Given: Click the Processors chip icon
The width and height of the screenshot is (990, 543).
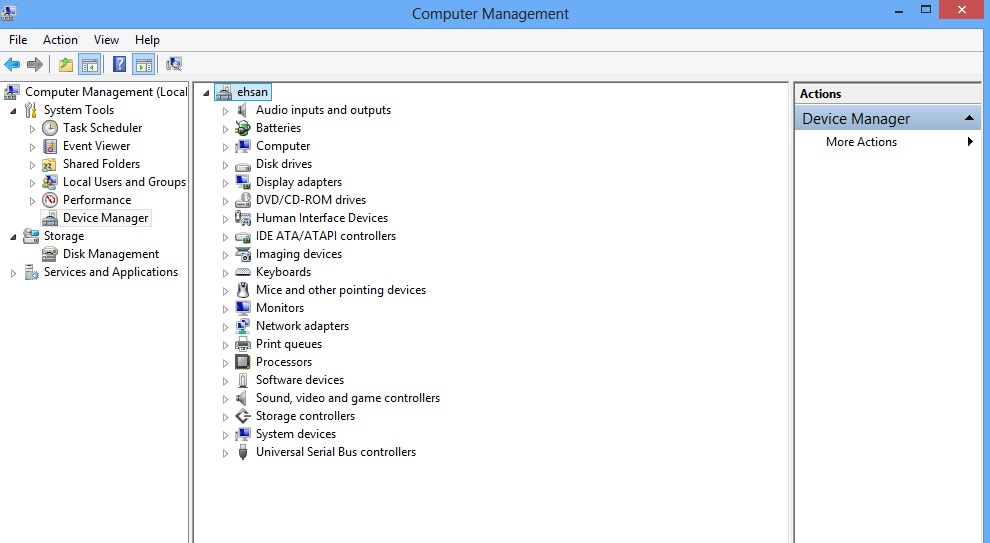Looking at the screenshot, I should 243,362.
